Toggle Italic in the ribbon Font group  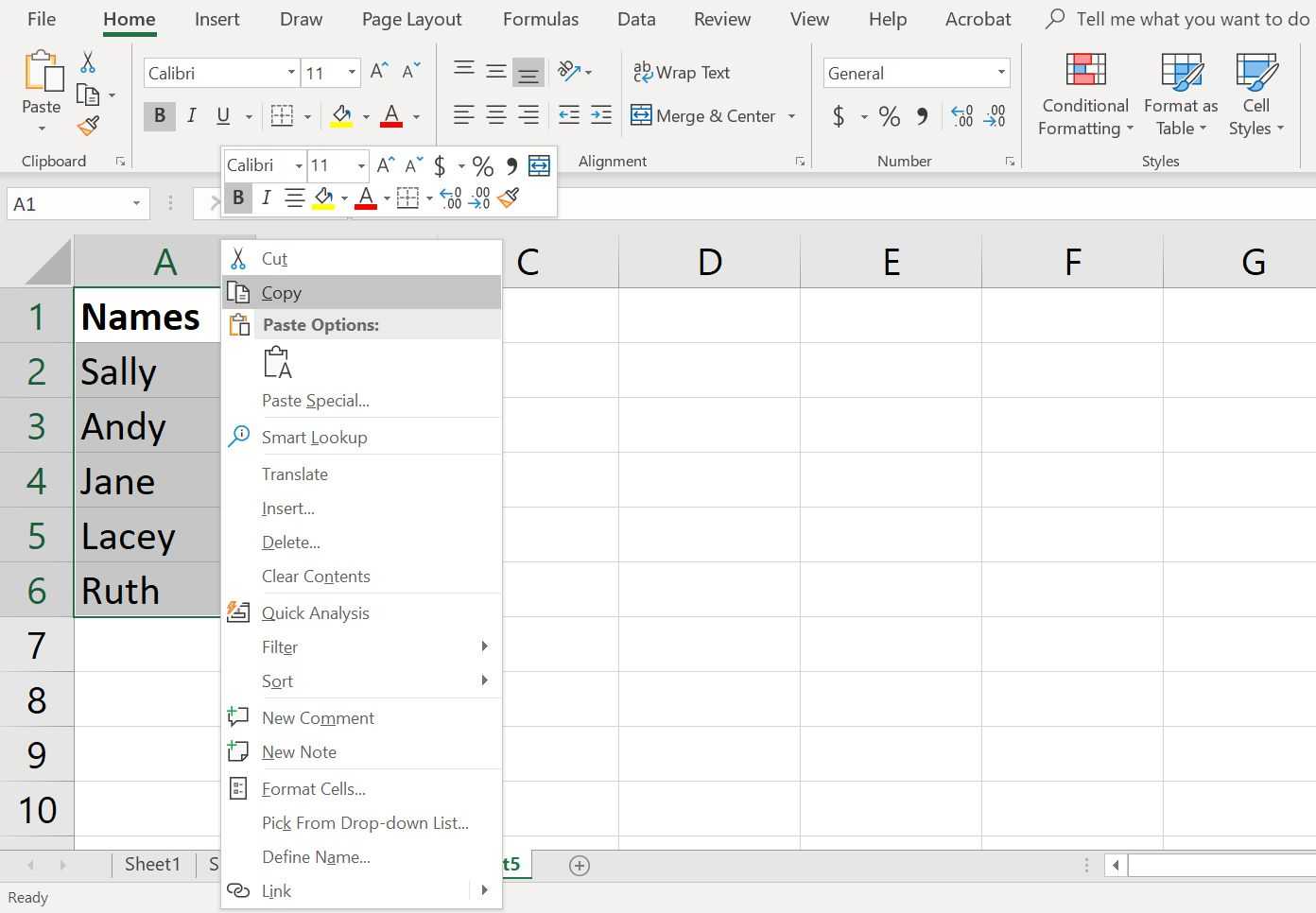192,115
